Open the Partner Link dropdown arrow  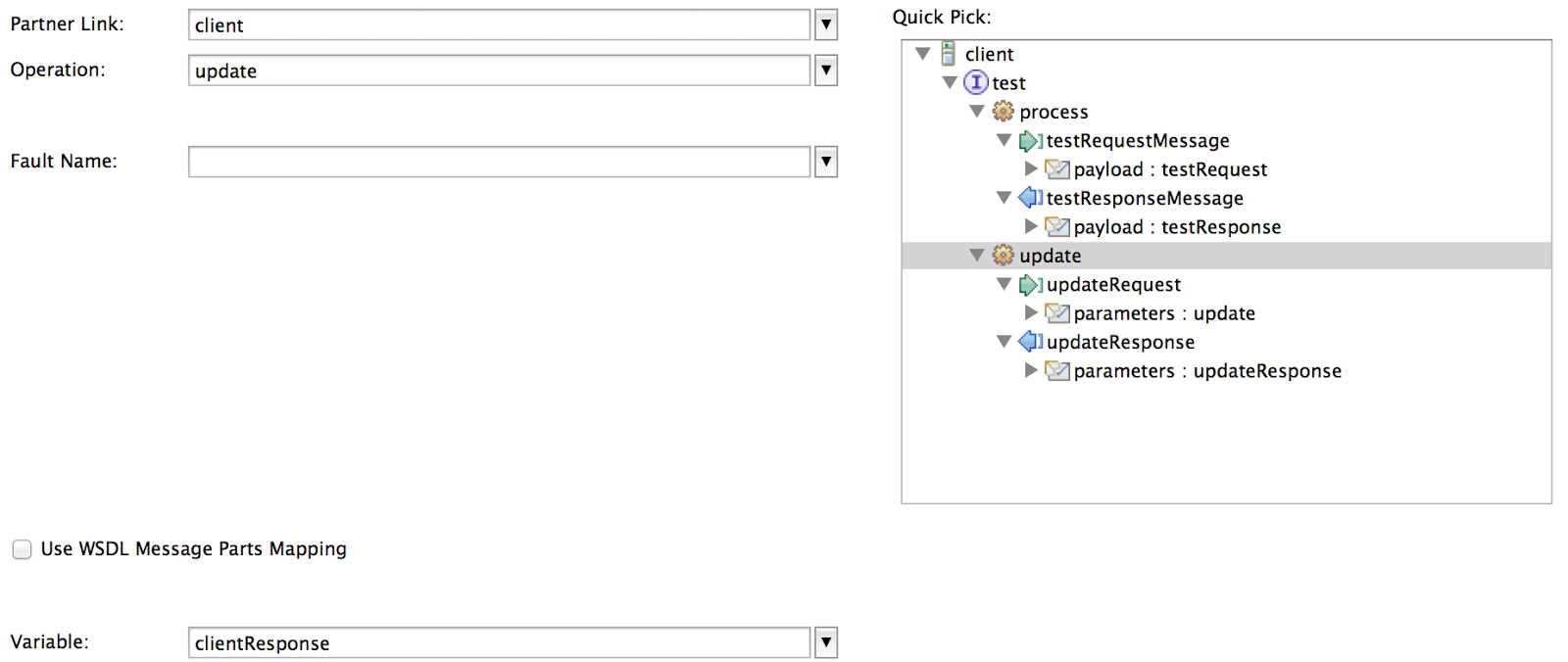pos(826,24)
